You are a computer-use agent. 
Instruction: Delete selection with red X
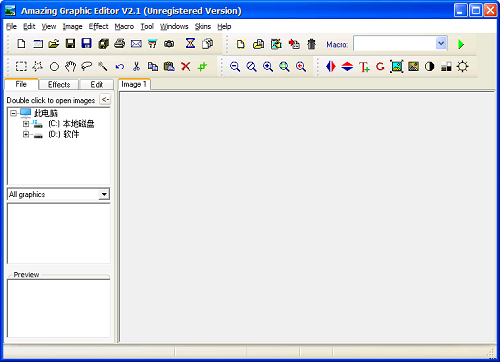coord(186,66)
